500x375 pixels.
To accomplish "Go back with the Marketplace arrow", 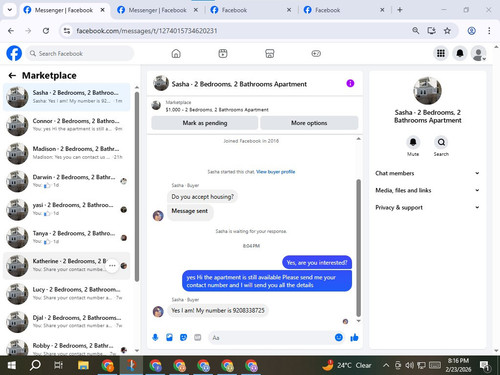I will tap(12, 76).
